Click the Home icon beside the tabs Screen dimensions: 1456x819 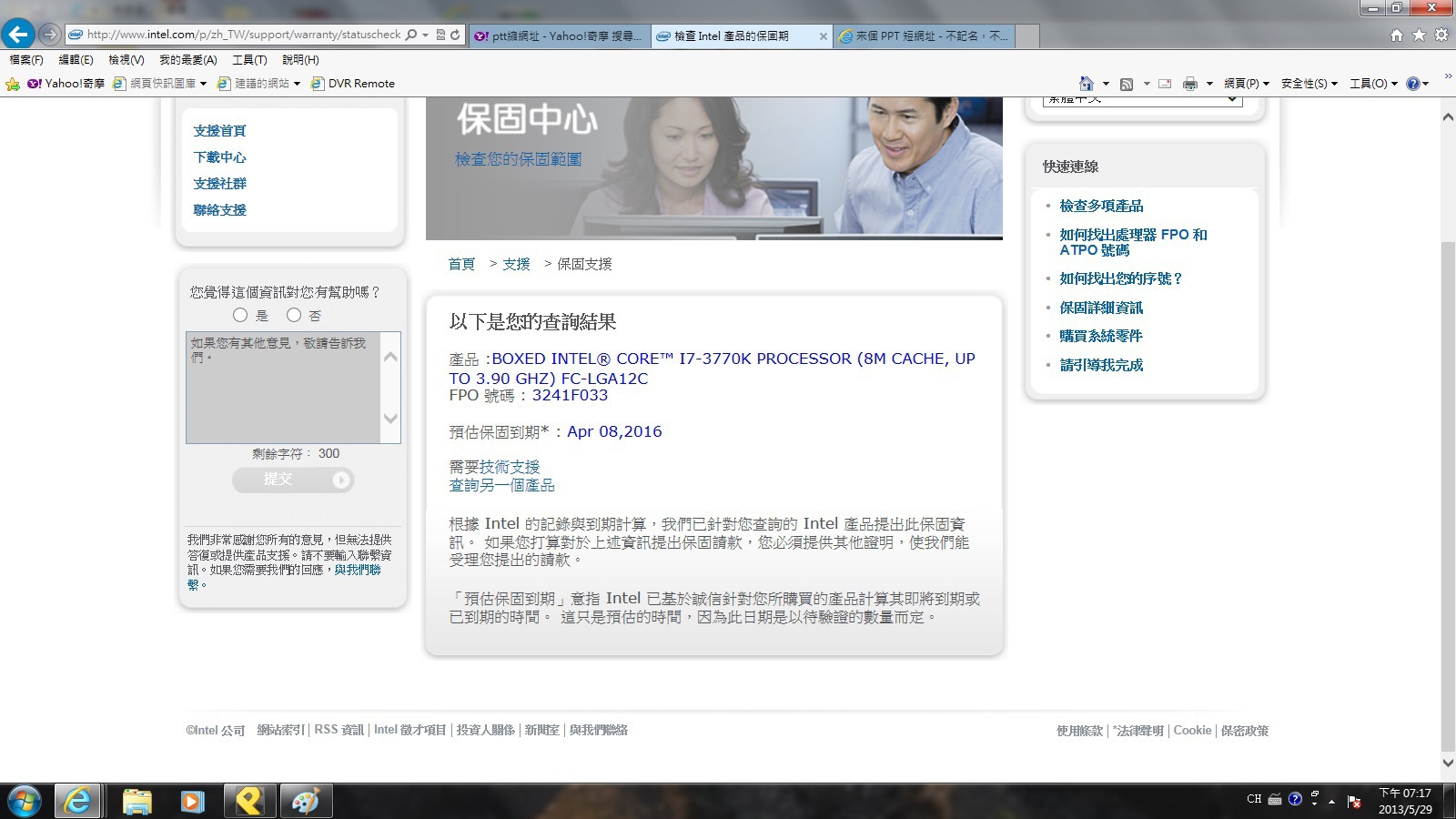coord(1397,35)
